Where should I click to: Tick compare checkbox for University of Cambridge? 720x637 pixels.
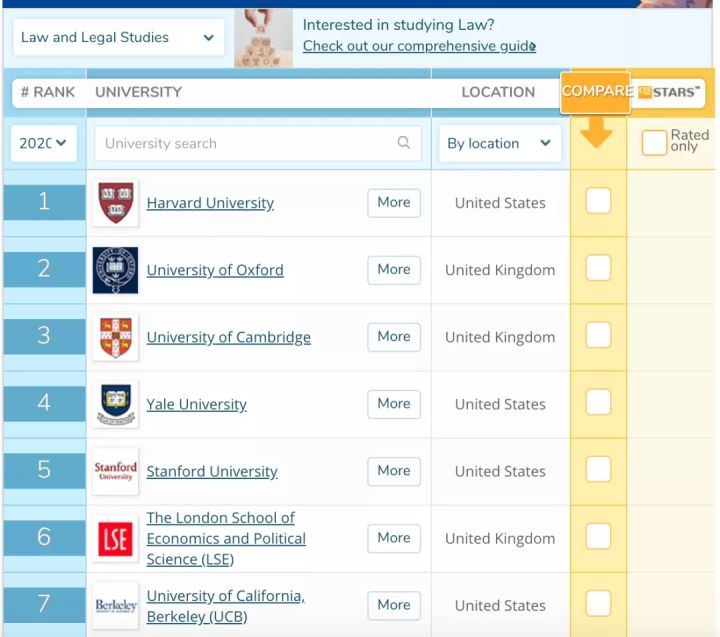click(x=598, y=335)
